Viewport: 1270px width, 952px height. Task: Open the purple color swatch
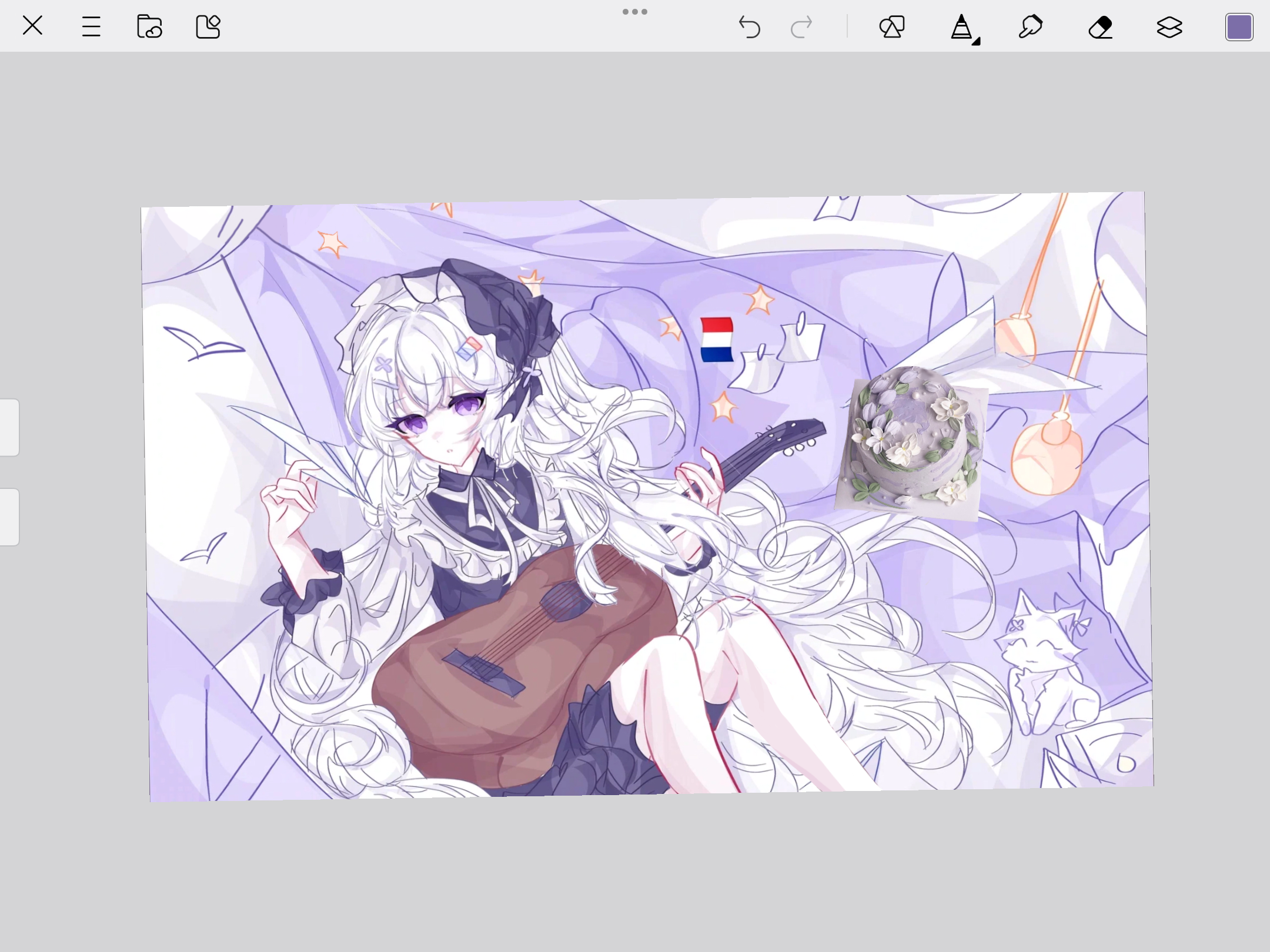pos(1239,27)
